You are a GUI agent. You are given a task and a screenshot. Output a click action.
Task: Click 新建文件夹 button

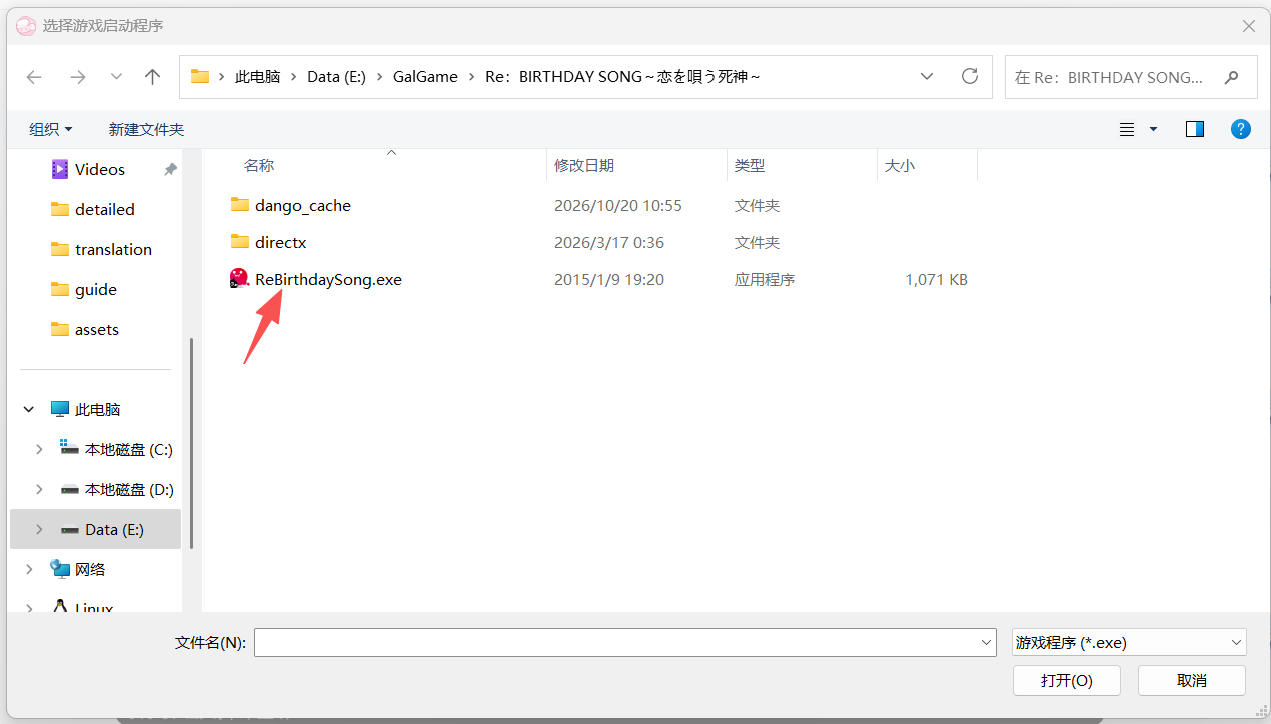pos(146,129)
